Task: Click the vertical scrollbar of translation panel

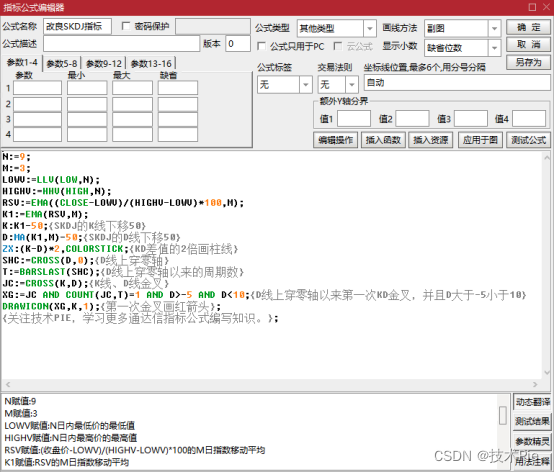Action: point(503,415)
